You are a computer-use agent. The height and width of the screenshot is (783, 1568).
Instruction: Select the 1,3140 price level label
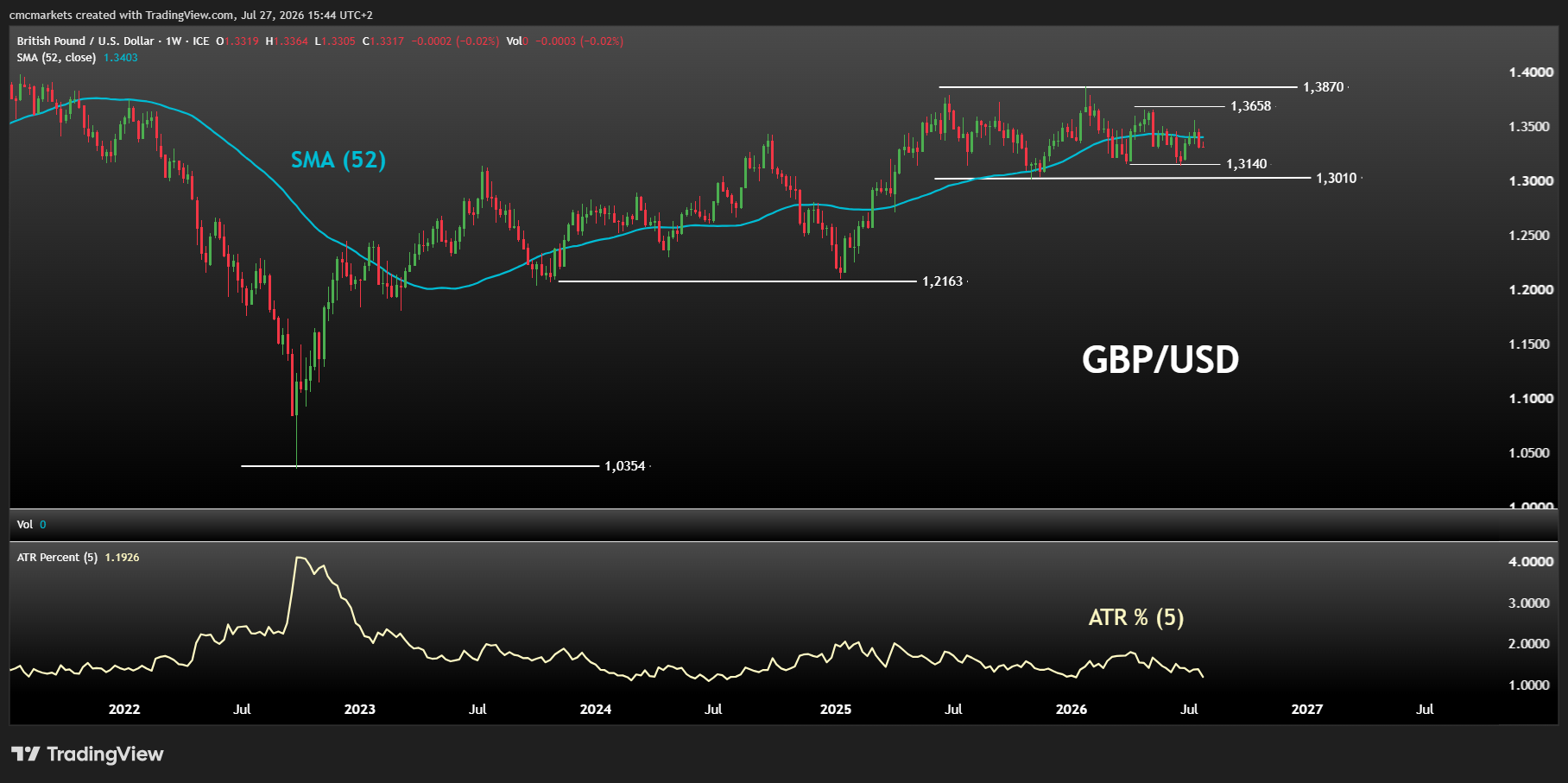click(1246, 164)
